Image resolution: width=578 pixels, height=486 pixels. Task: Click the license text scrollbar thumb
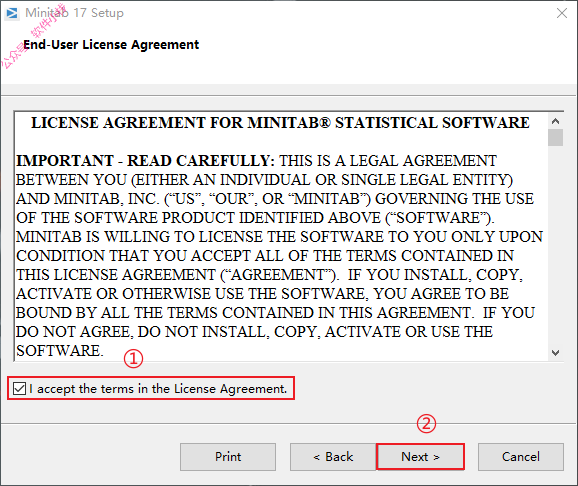click(555, 138)
